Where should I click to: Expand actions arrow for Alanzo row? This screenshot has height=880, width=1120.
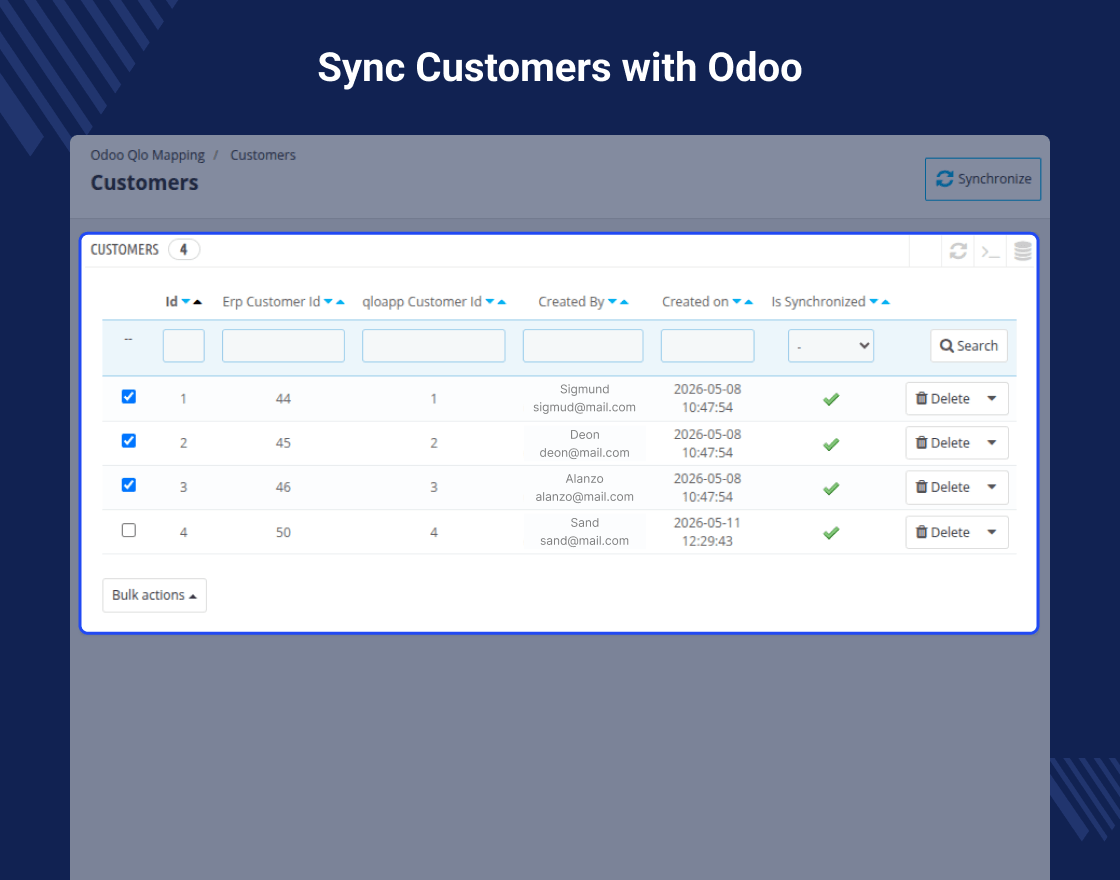point(992,487)
